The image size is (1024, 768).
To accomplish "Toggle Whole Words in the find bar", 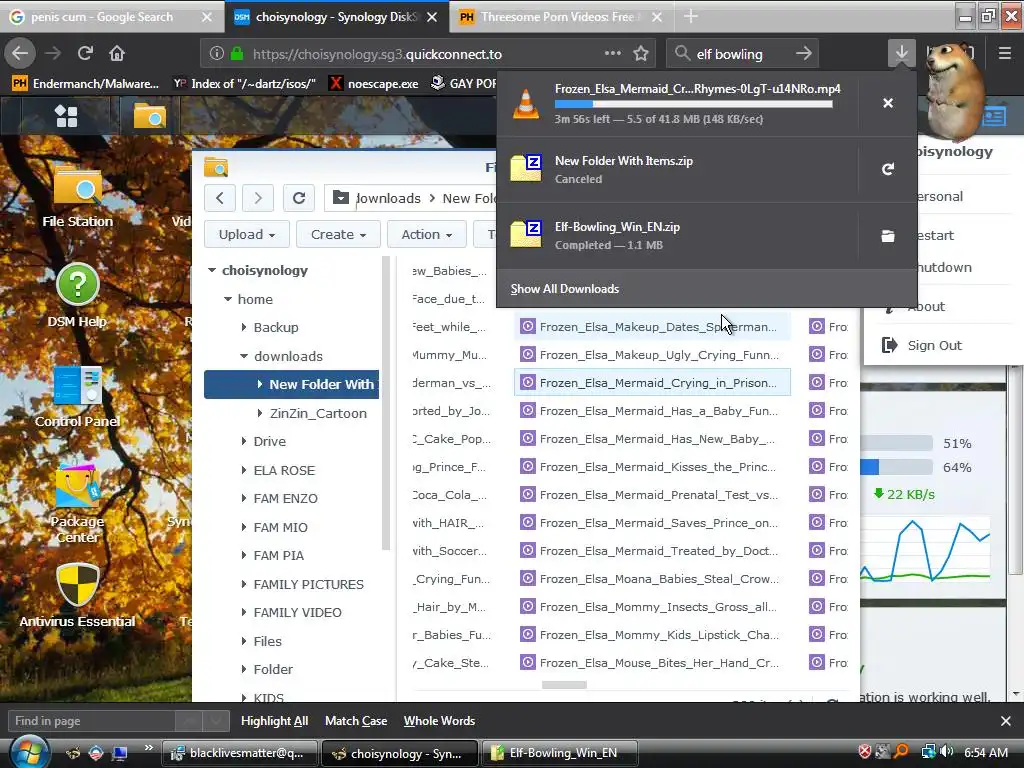I will click(439, 721).
